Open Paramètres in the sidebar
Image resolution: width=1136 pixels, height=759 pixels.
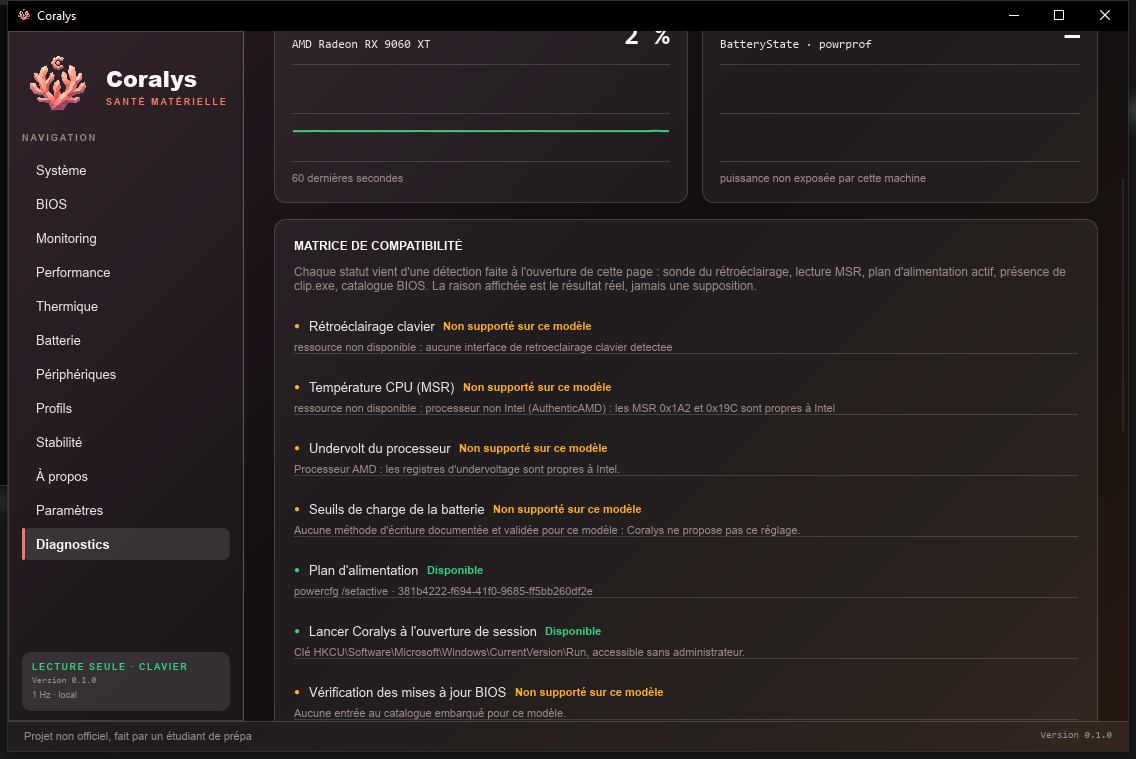coord(126,511)
